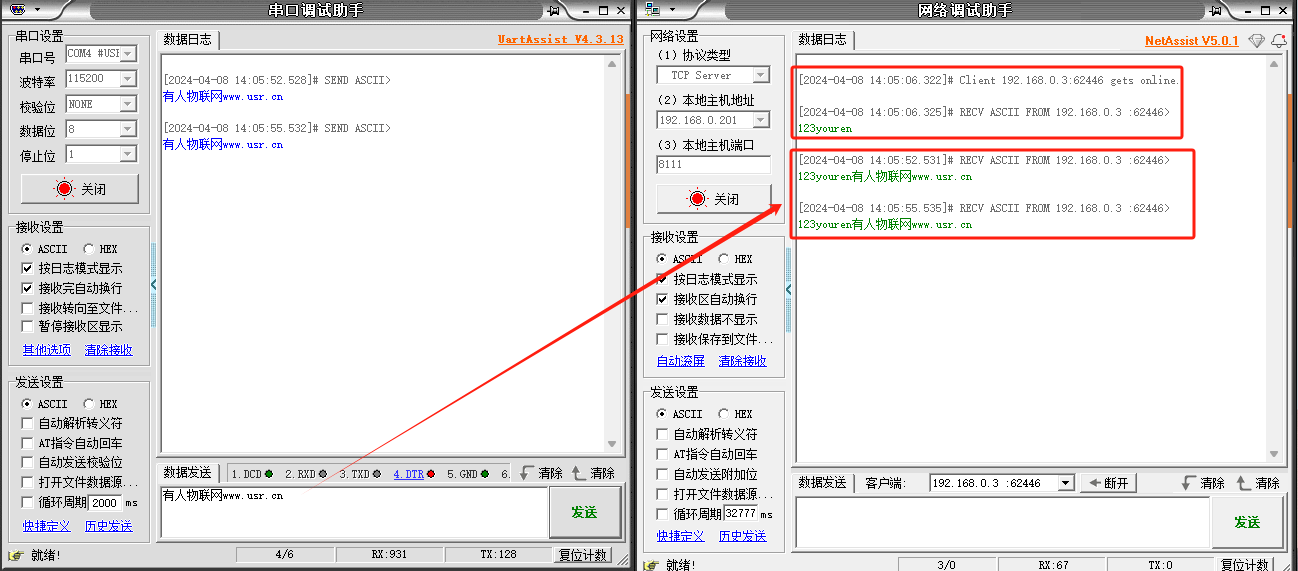Collapse the NetAssist left settings panel
1298x571 pixels.
point(789,290)
